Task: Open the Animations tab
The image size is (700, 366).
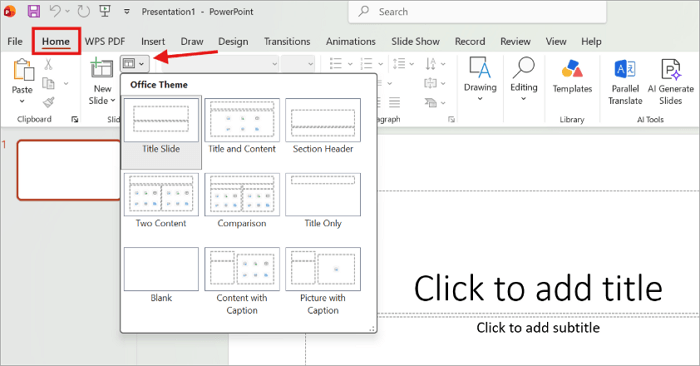Action: click(x=350, y=42)
